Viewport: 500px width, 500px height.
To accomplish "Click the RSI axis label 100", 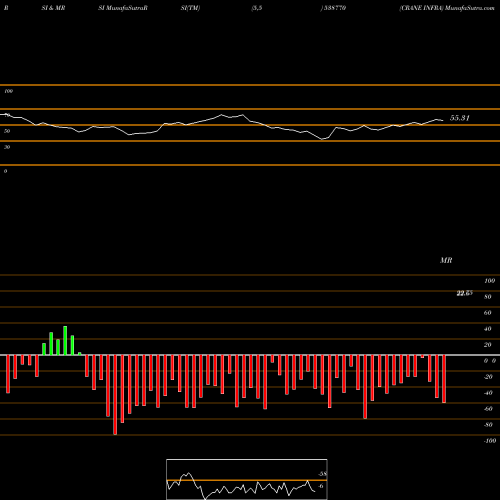I will click(9, 91).
